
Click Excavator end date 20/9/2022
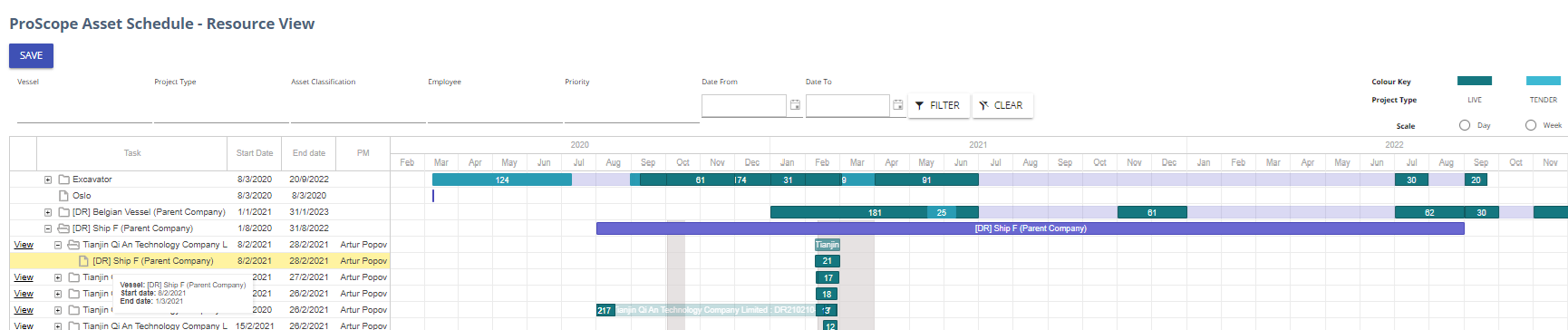click(309, 180)
